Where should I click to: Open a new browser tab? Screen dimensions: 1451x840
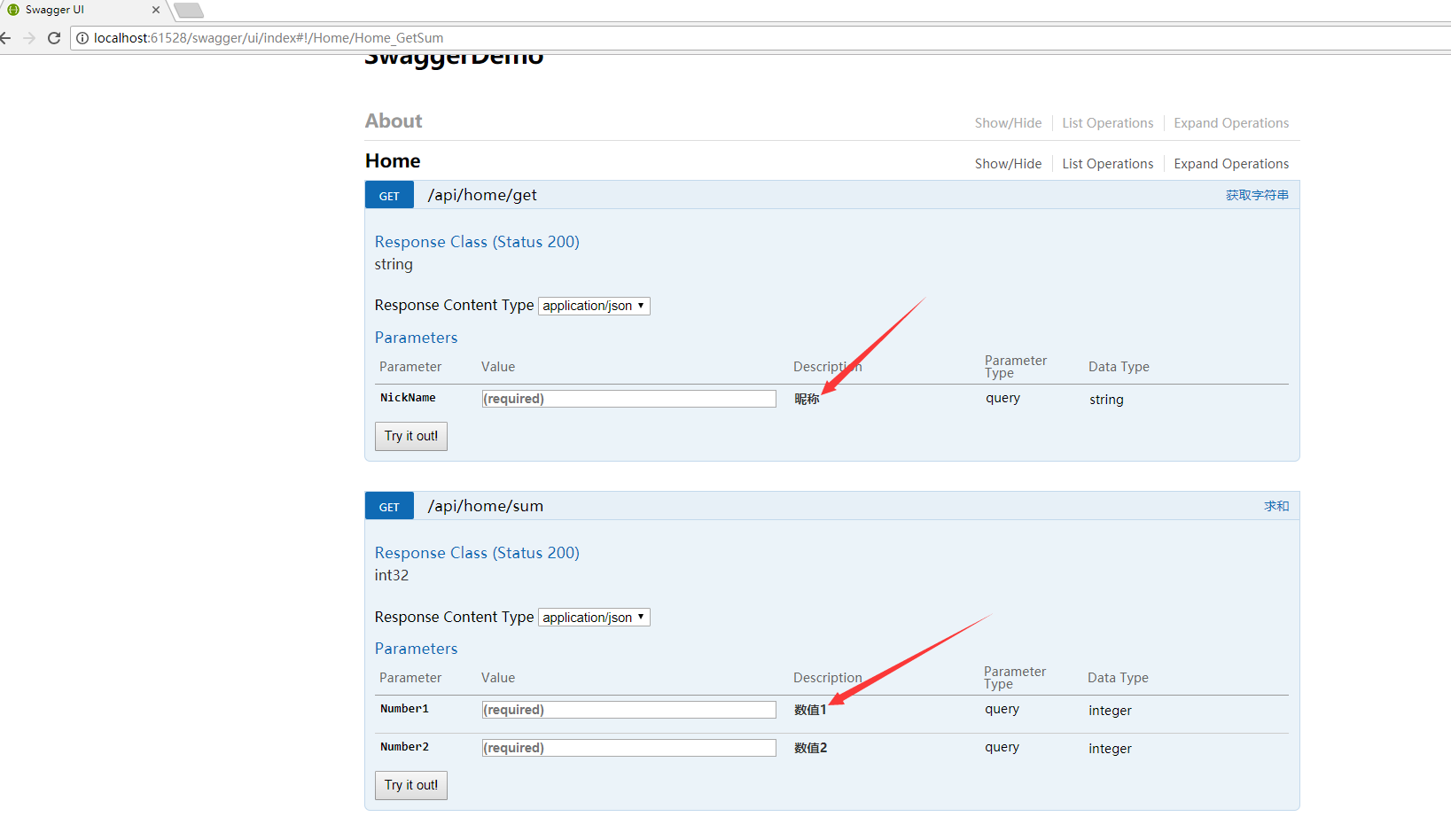[189, 11]
